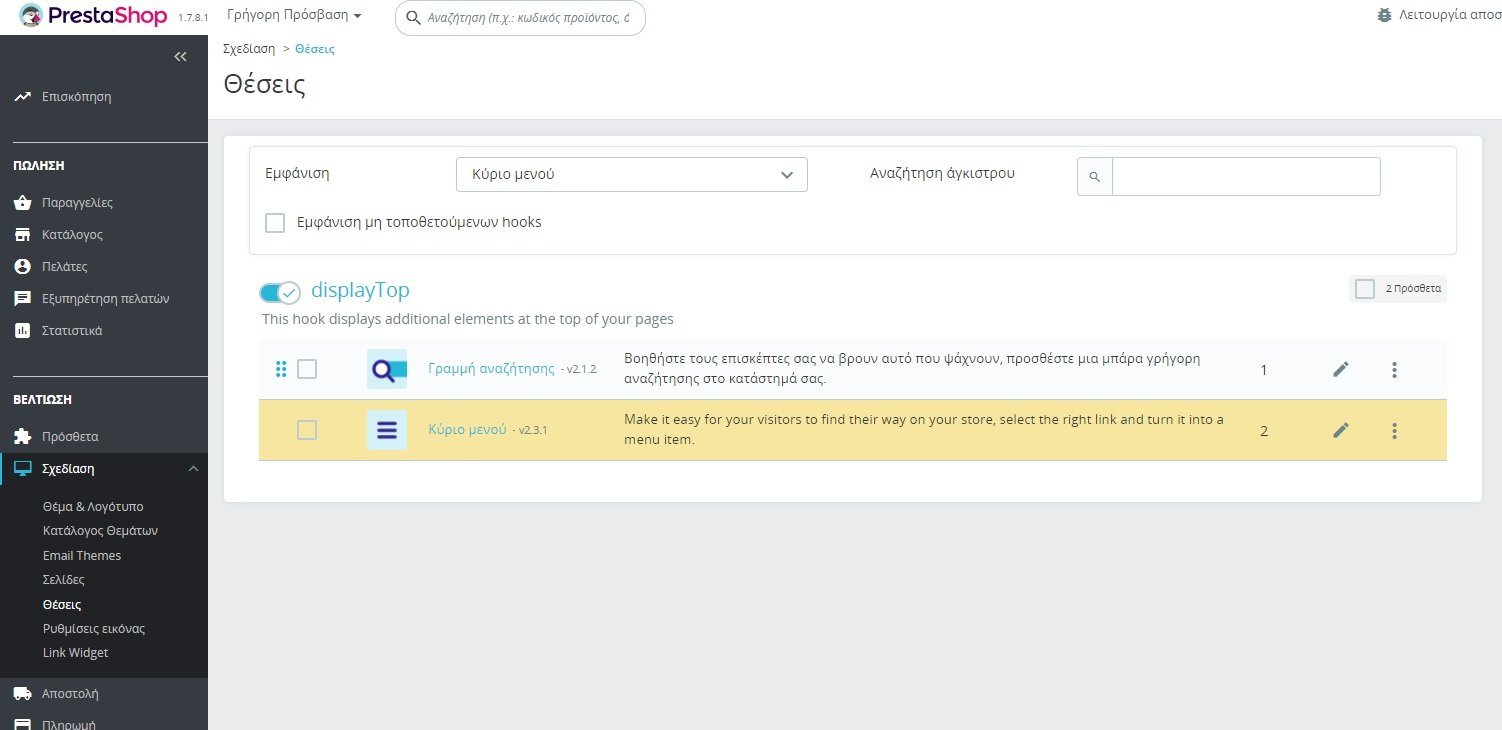Click the Κύριο μενού module hamburger icon
Screen dimensions: 1502x730
click(x=387, y=431)
